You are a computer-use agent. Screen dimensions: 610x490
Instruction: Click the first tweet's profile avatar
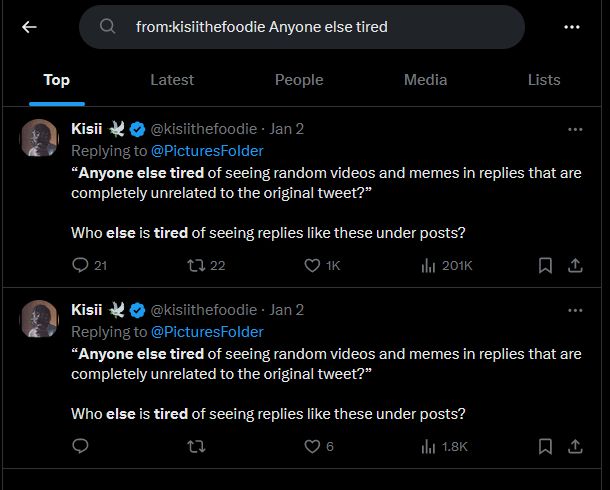39,138
